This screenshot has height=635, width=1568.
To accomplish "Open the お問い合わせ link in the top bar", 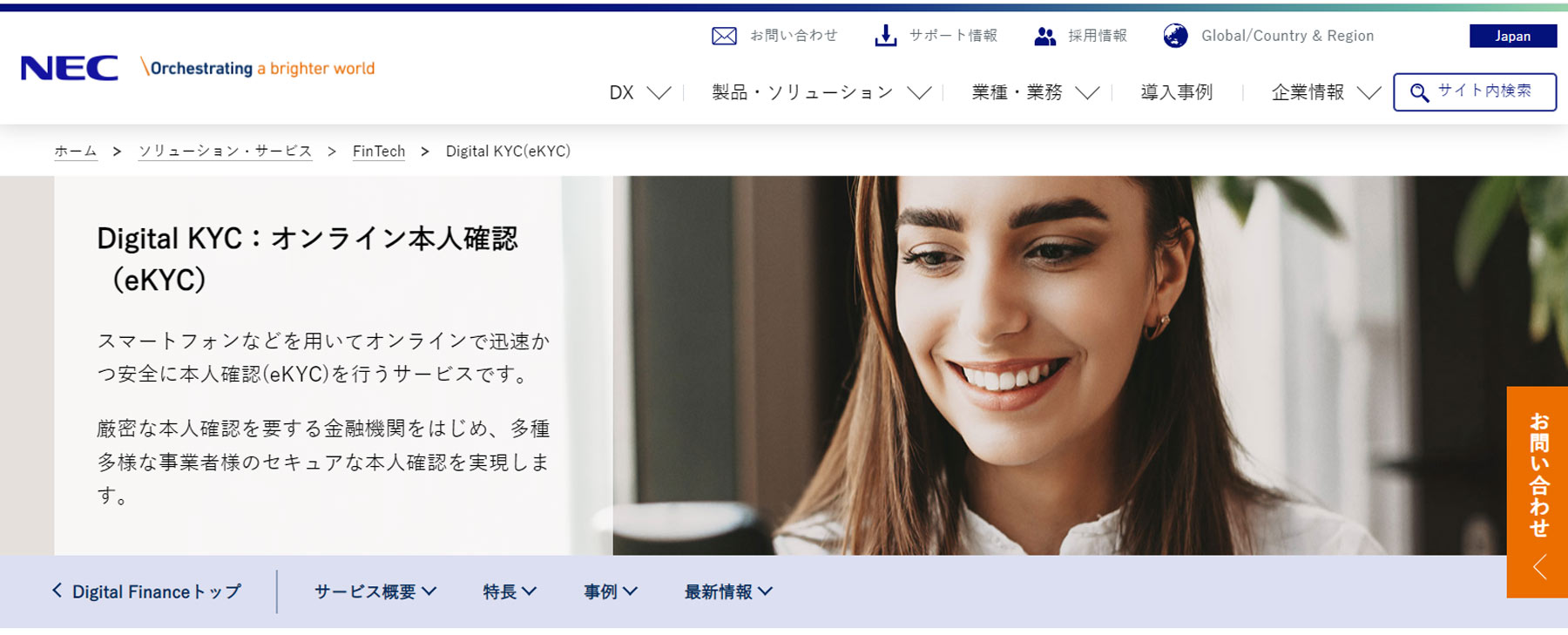I will [794, 36].
